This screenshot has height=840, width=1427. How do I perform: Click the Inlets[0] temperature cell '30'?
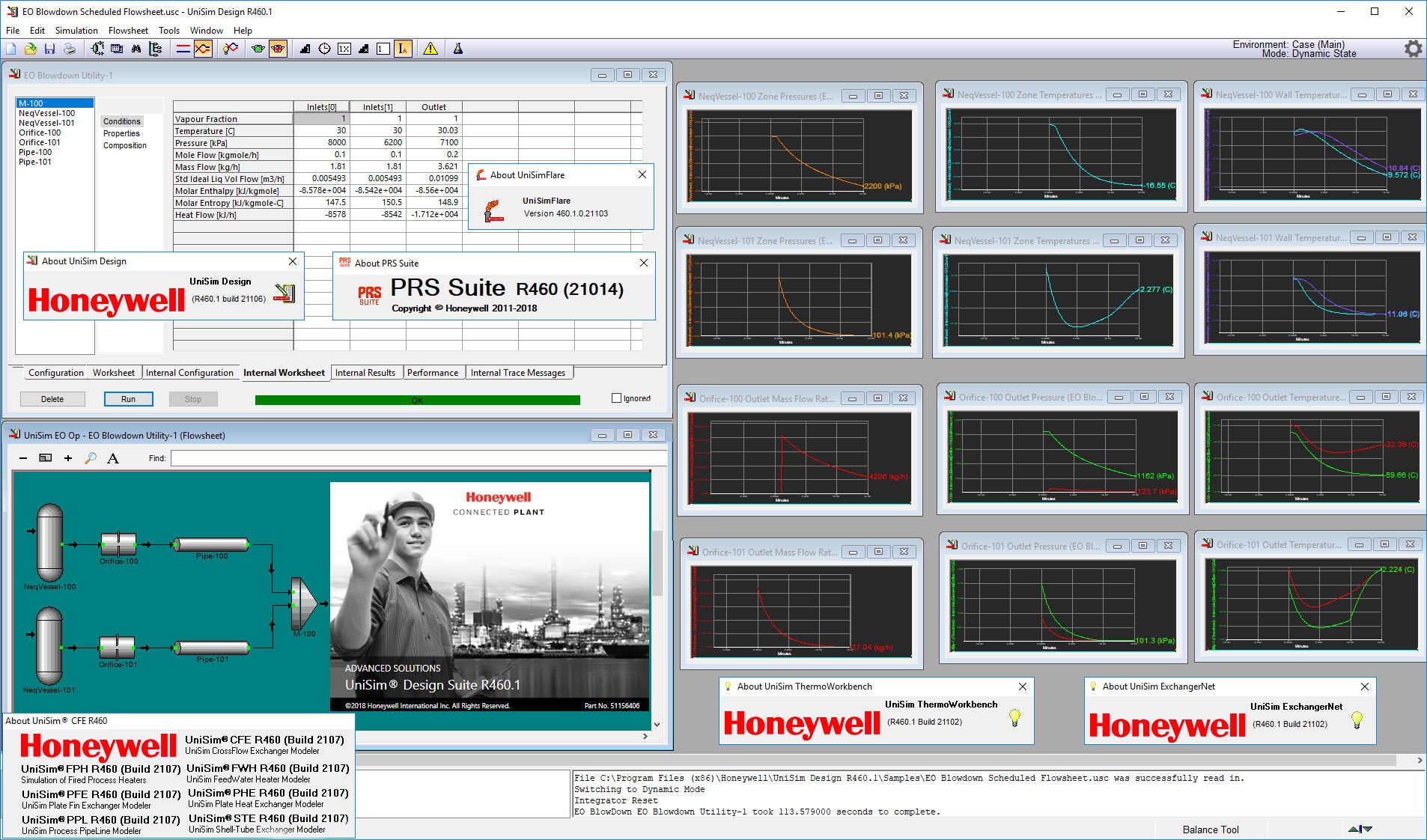pyautogui.click(x=321, y=131)
